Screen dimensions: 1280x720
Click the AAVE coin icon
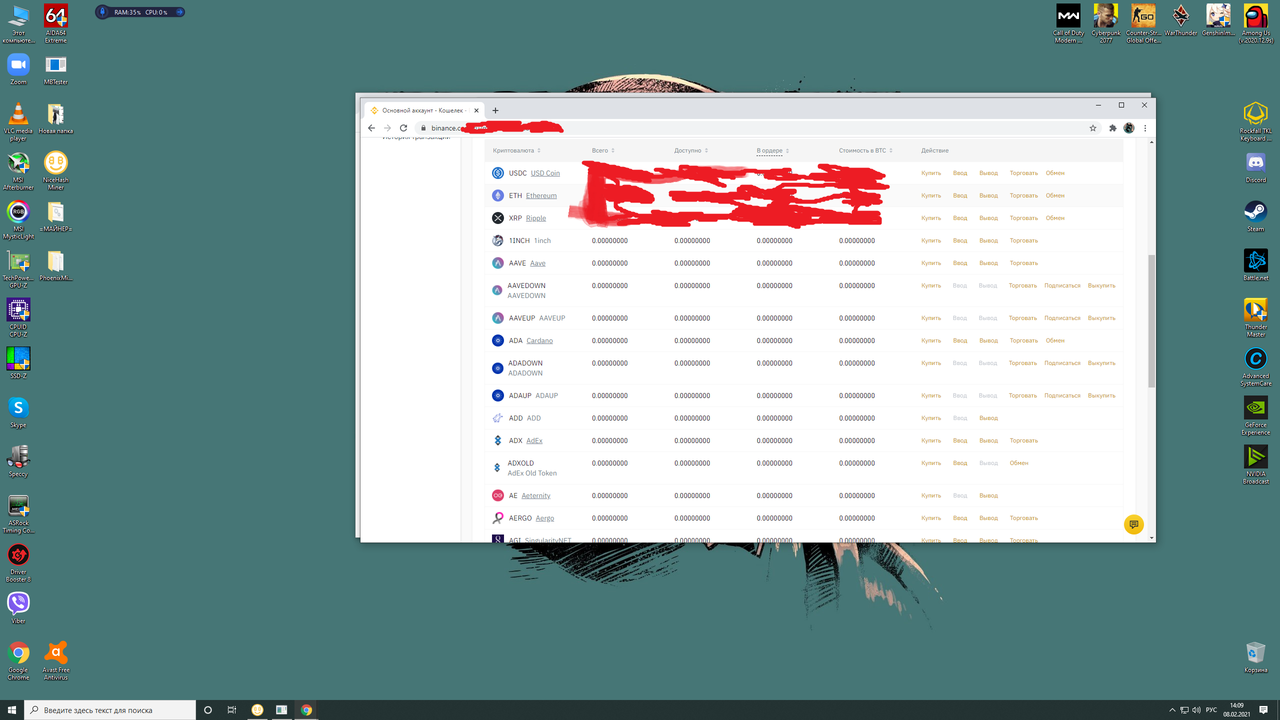498,263
